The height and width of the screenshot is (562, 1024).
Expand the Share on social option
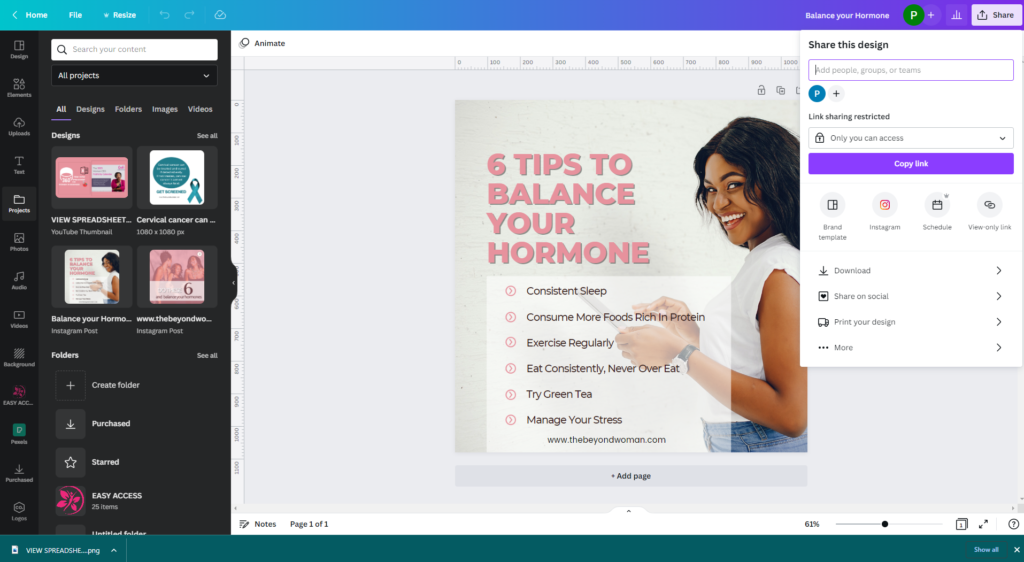click(910, 296)
